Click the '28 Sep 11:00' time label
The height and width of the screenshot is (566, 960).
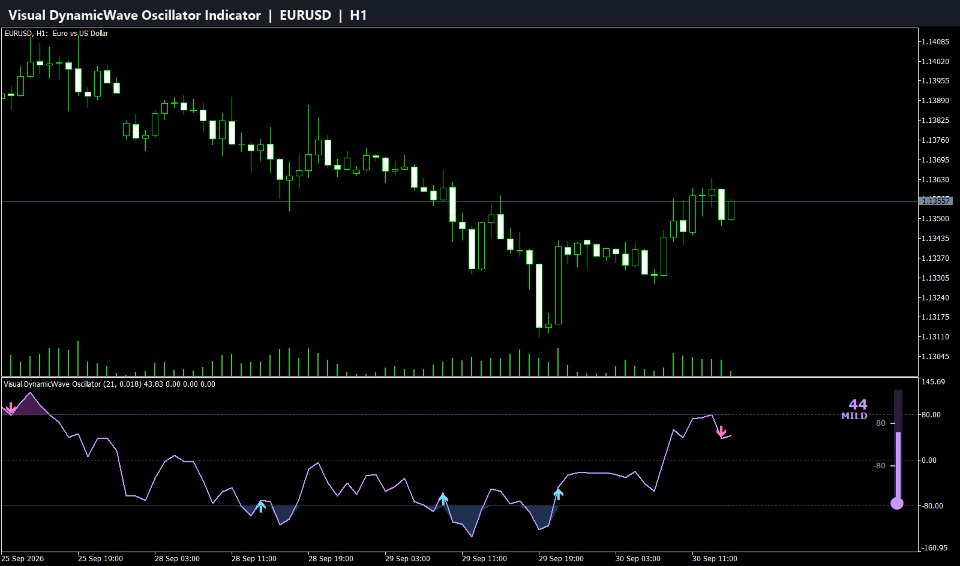(253, 558)
